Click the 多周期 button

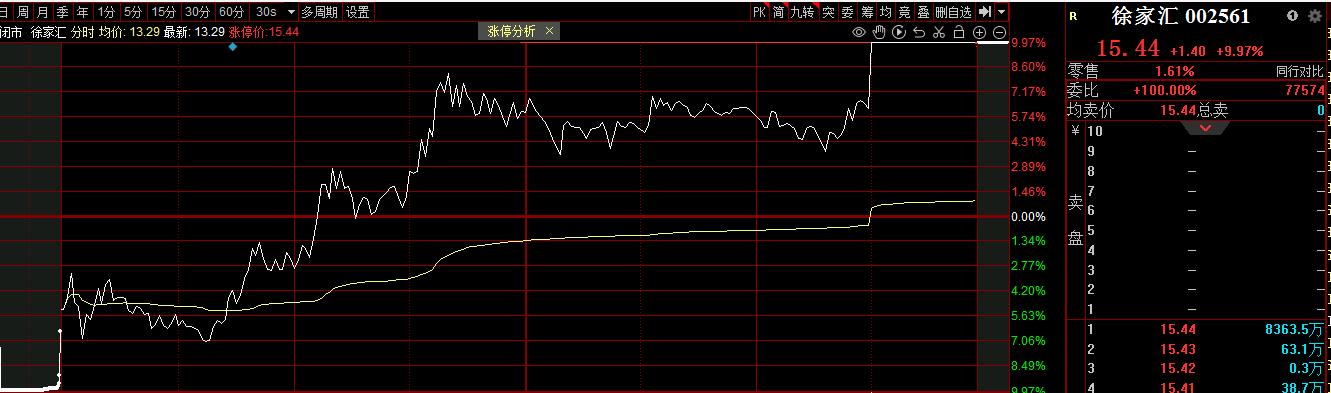pos(321,12)
